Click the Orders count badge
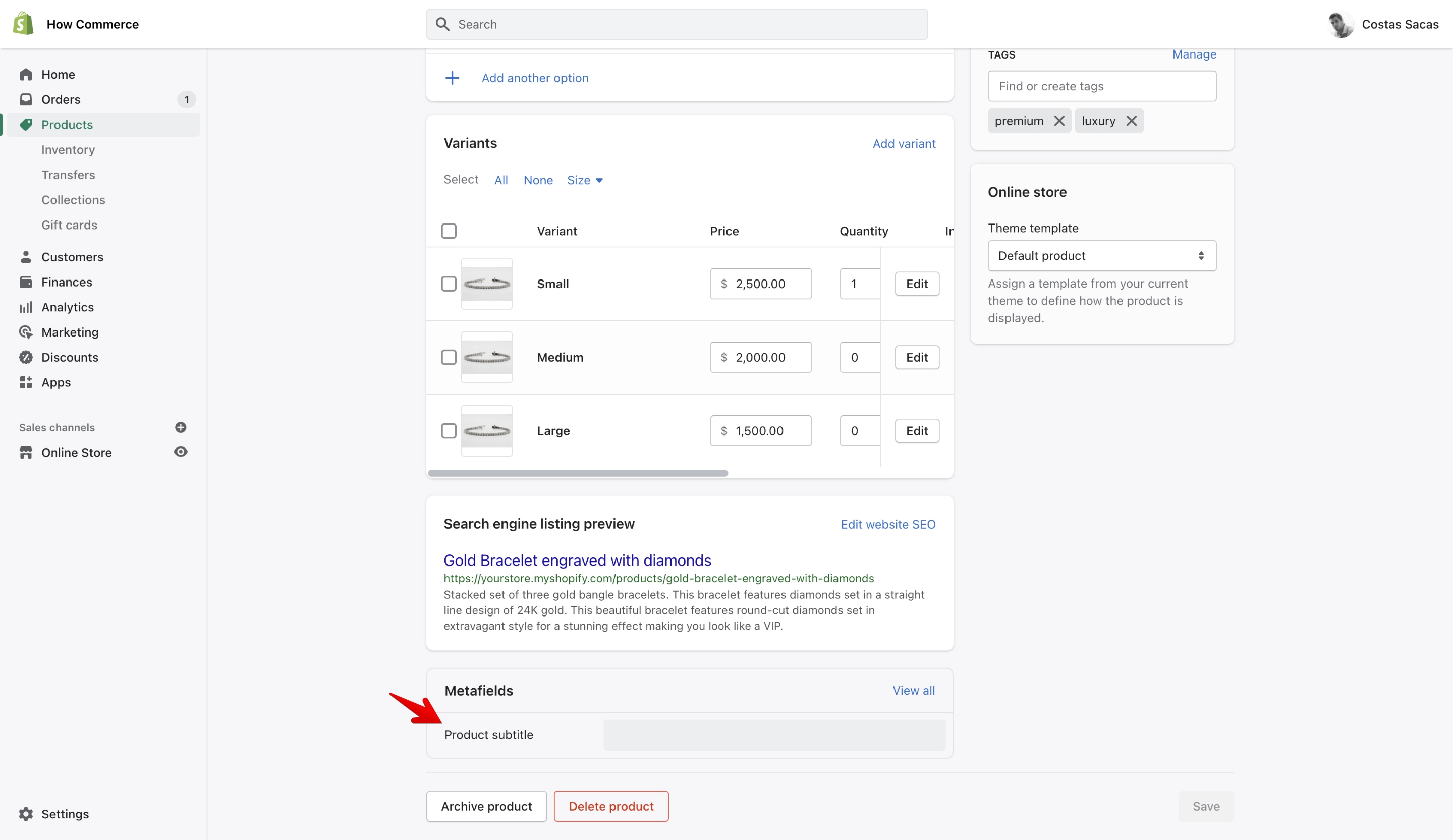The width and height of the screenshot is (1453, 840). coord(186,99)
